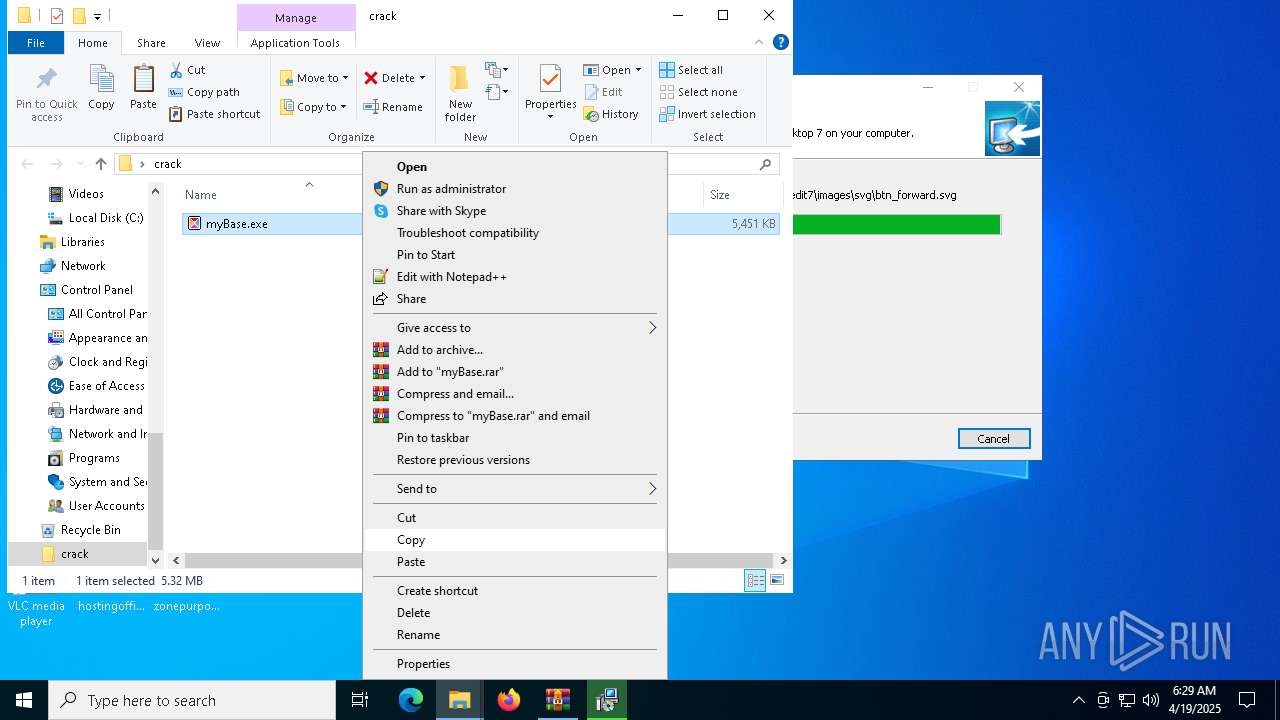
Task: Sort by the Size column header
Action: tap(720, 195)
